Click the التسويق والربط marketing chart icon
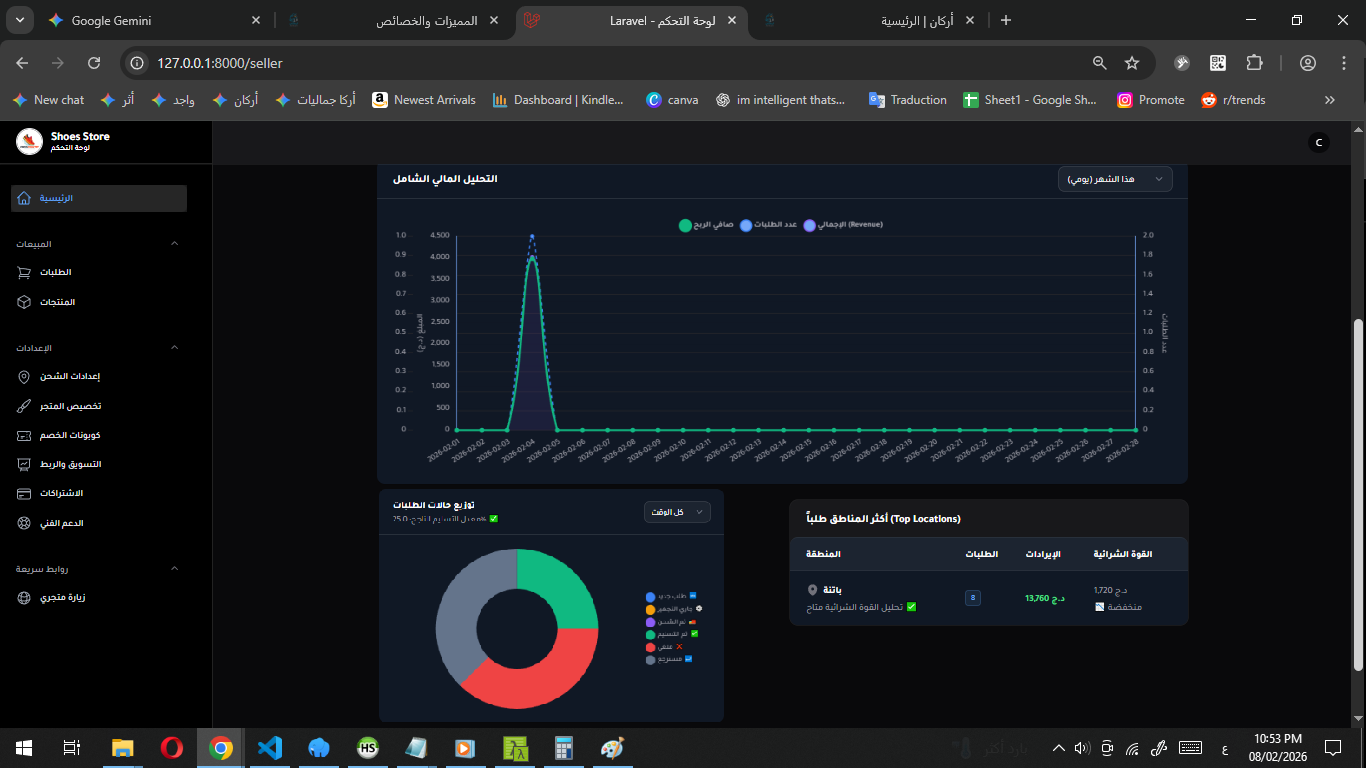 (x=24, y=464)
